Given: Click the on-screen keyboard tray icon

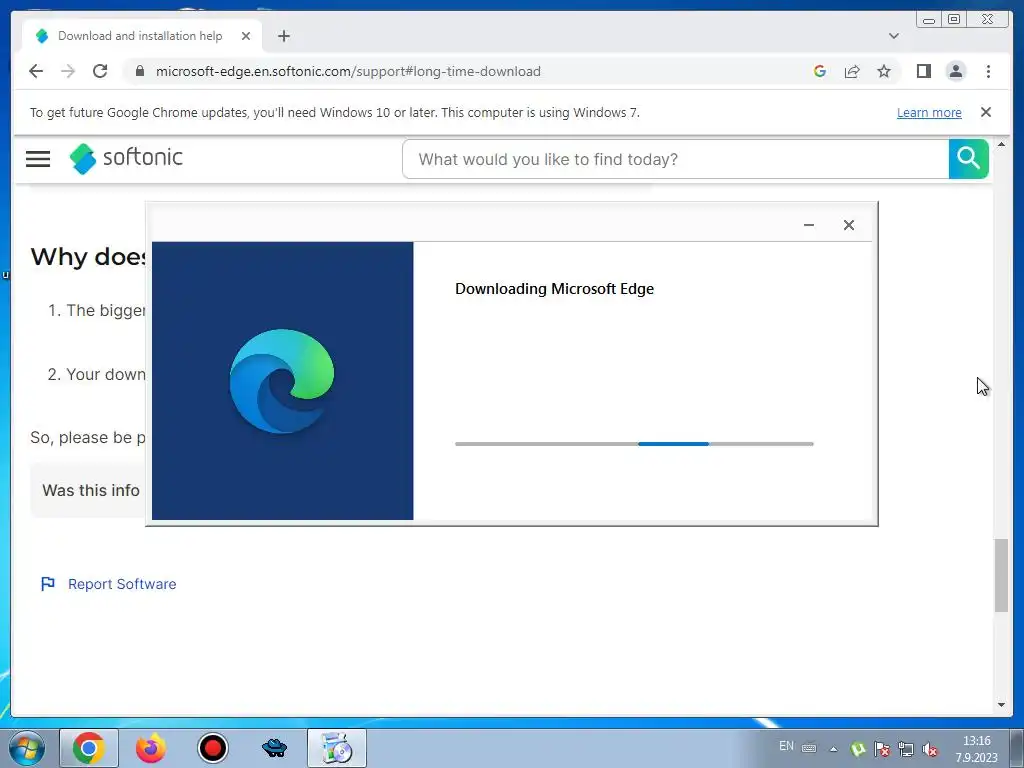Looking at the screenshot, I should click(808, 748).
